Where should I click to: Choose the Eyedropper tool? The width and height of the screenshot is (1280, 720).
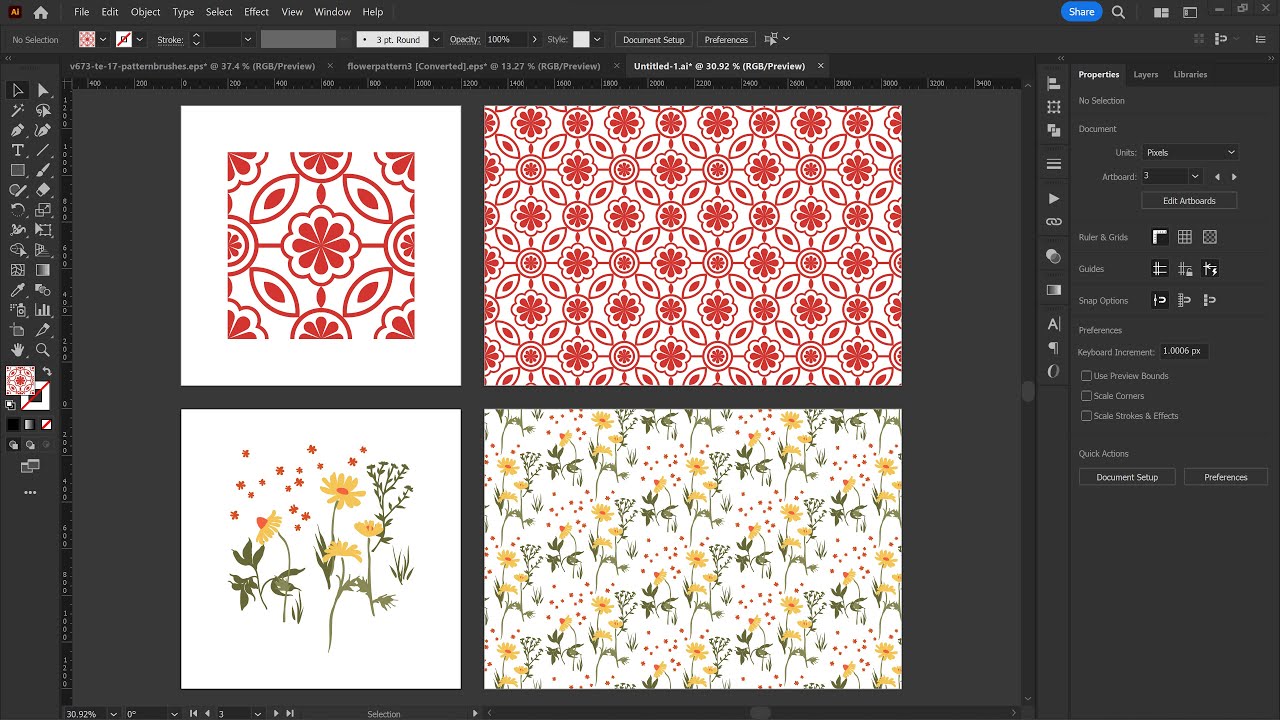[17, 290]
